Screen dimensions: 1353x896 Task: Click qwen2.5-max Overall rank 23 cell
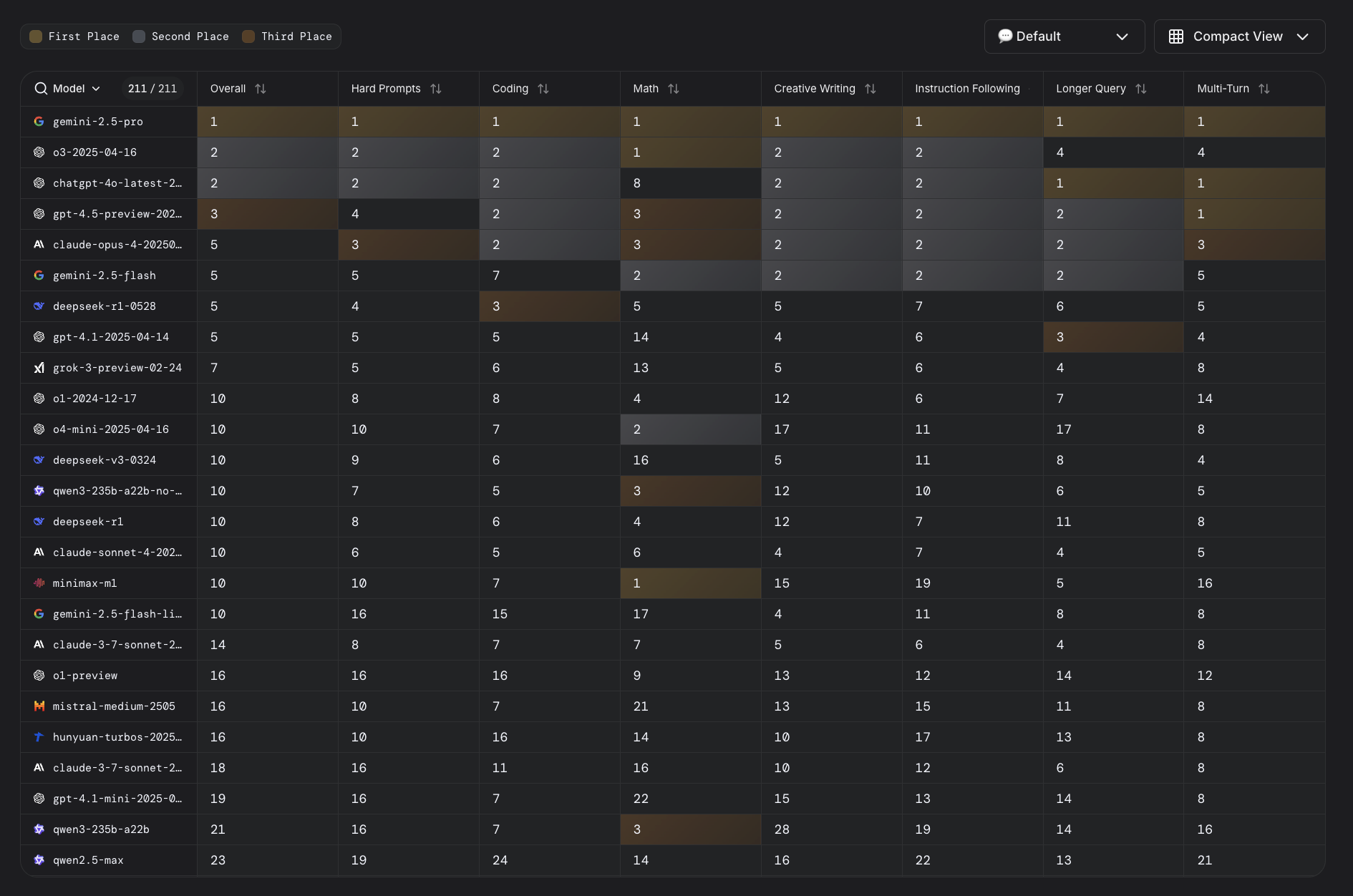[267, 860]
